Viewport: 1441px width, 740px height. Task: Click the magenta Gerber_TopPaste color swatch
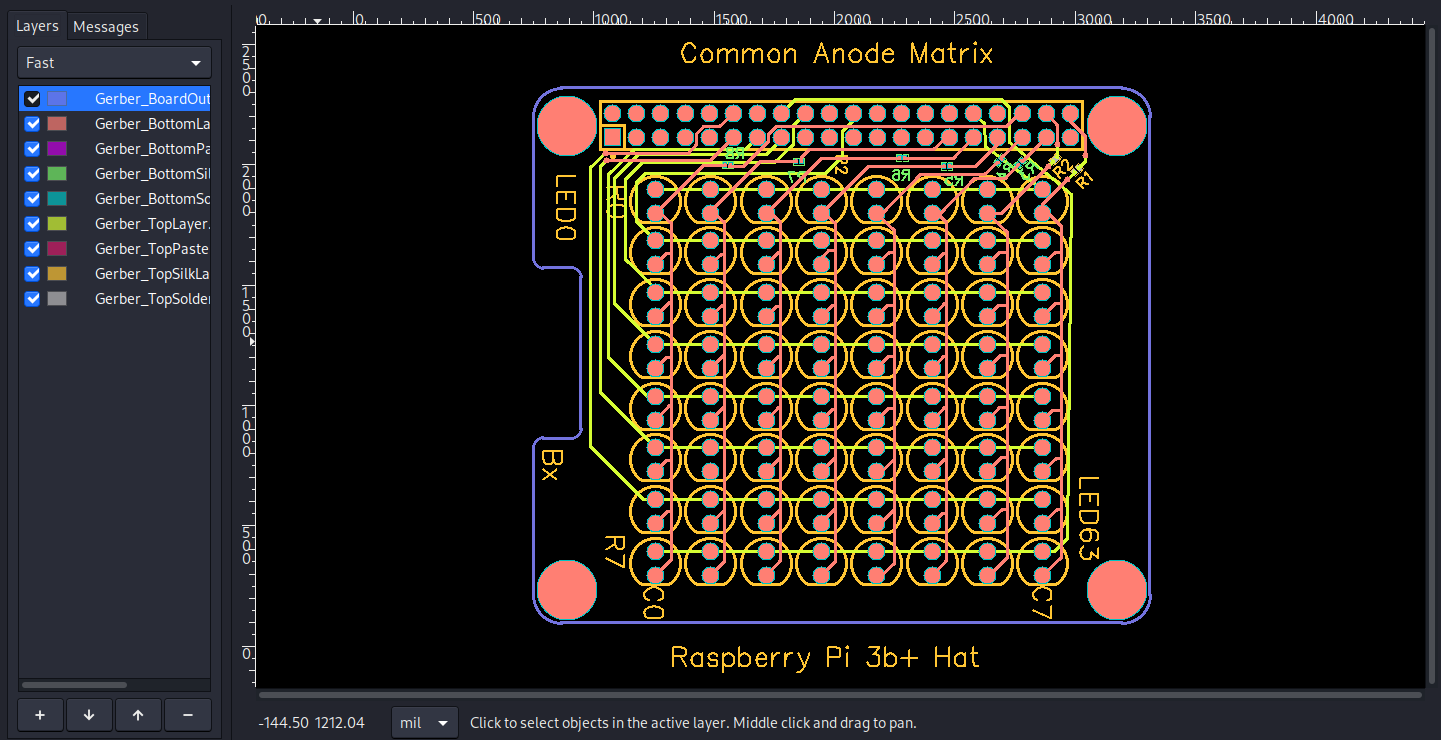click(57, 249)
